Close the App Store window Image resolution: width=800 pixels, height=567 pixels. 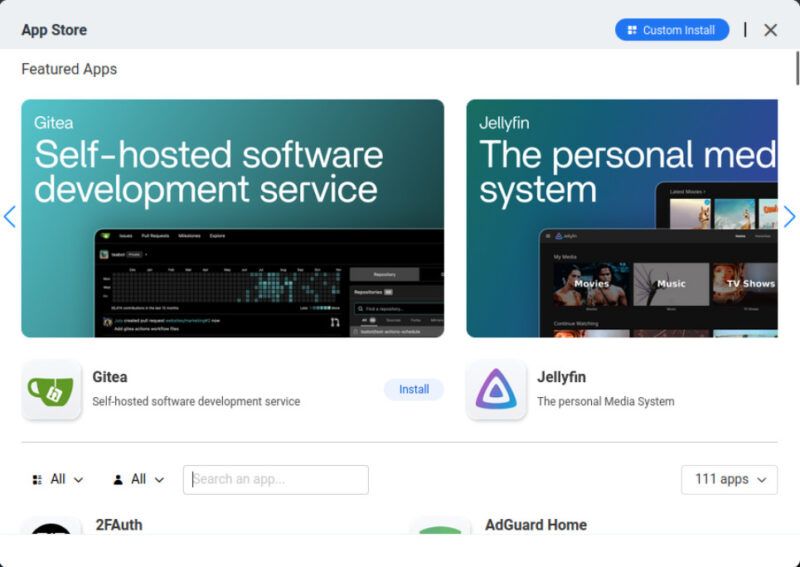point(770,30)
